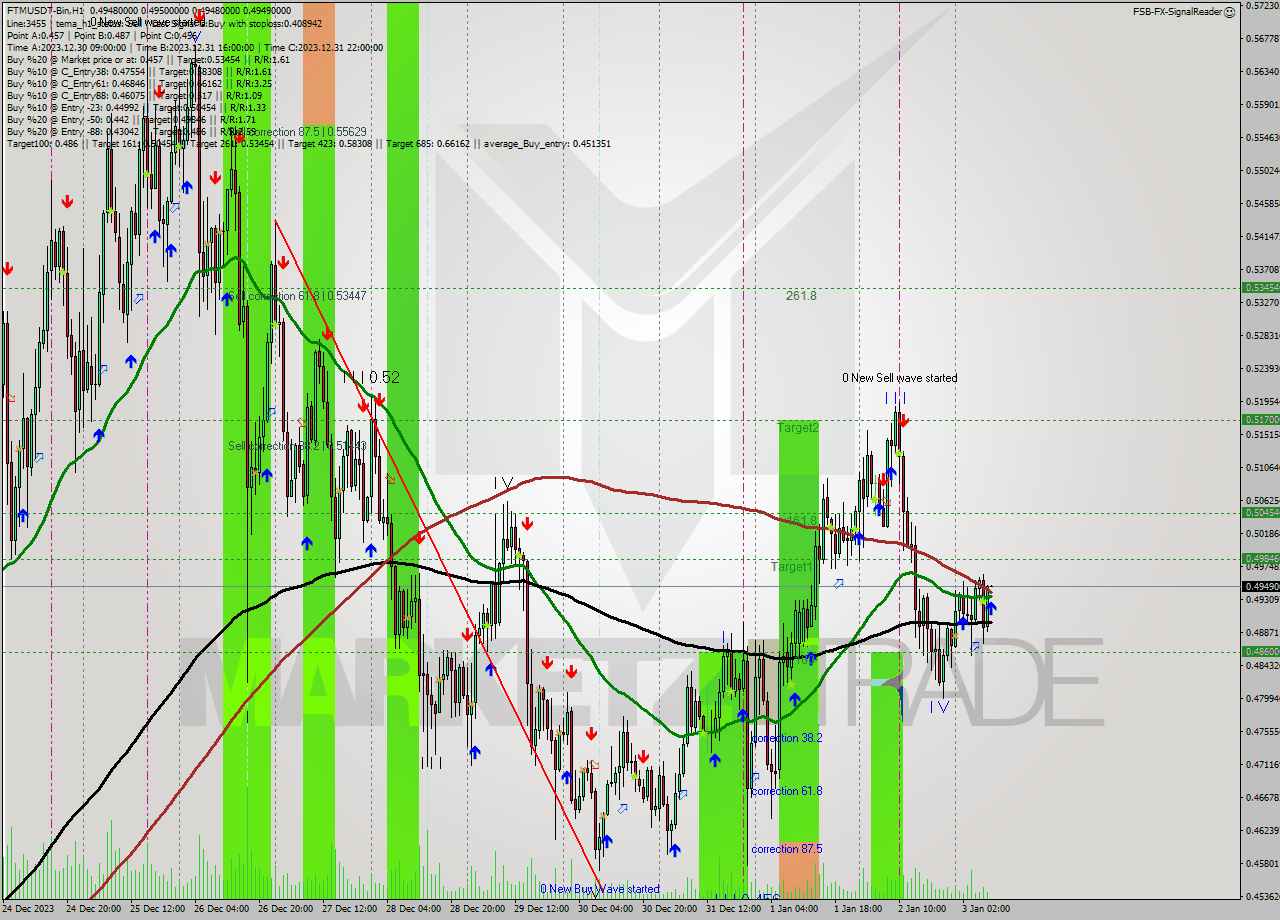Click the FSB-FX-SignalReader expert advisor label
Viewport: 1280px width, 920px height.
[x=1177, y=12]
